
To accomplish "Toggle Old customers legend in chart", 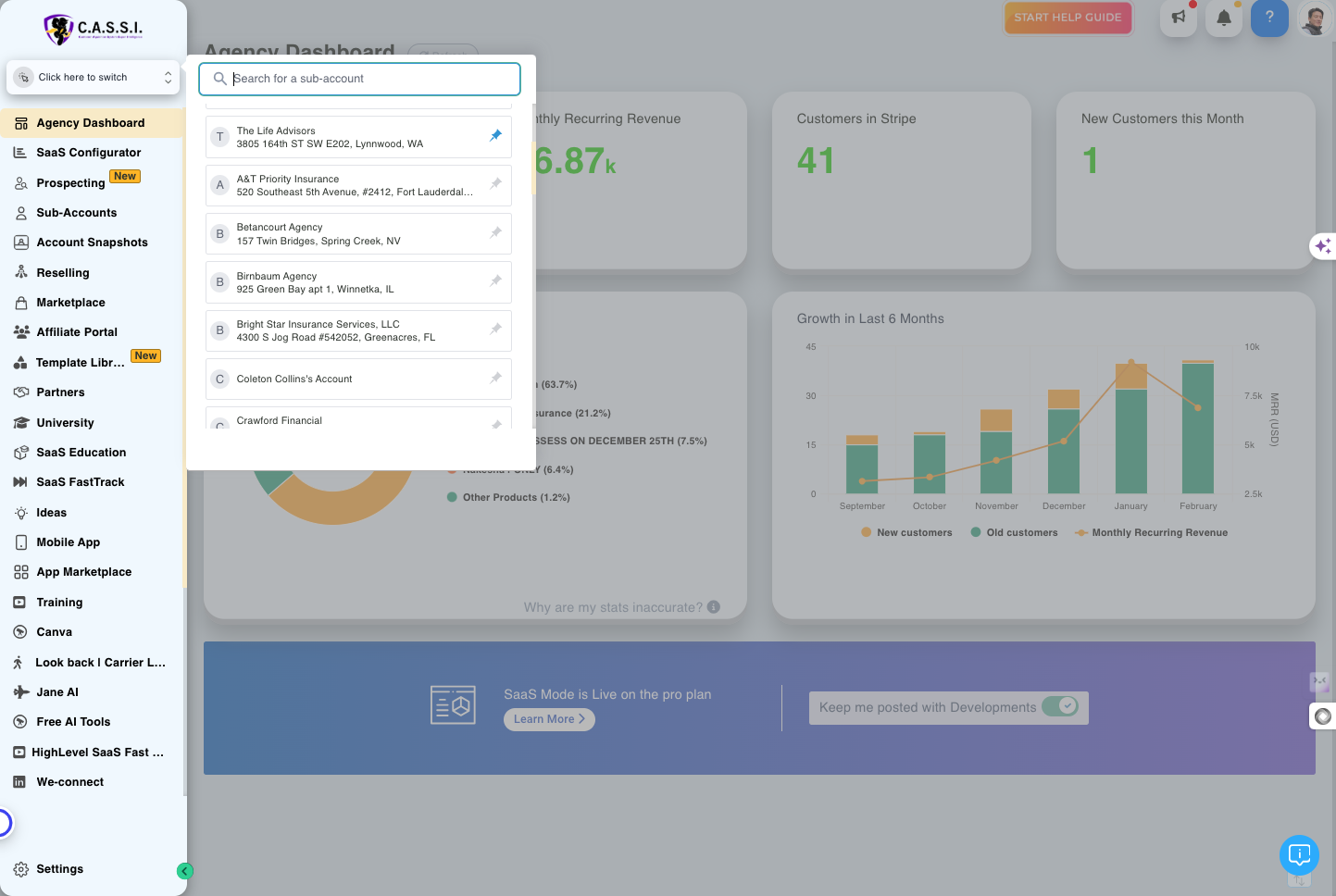I will [x=1014, y=532].
